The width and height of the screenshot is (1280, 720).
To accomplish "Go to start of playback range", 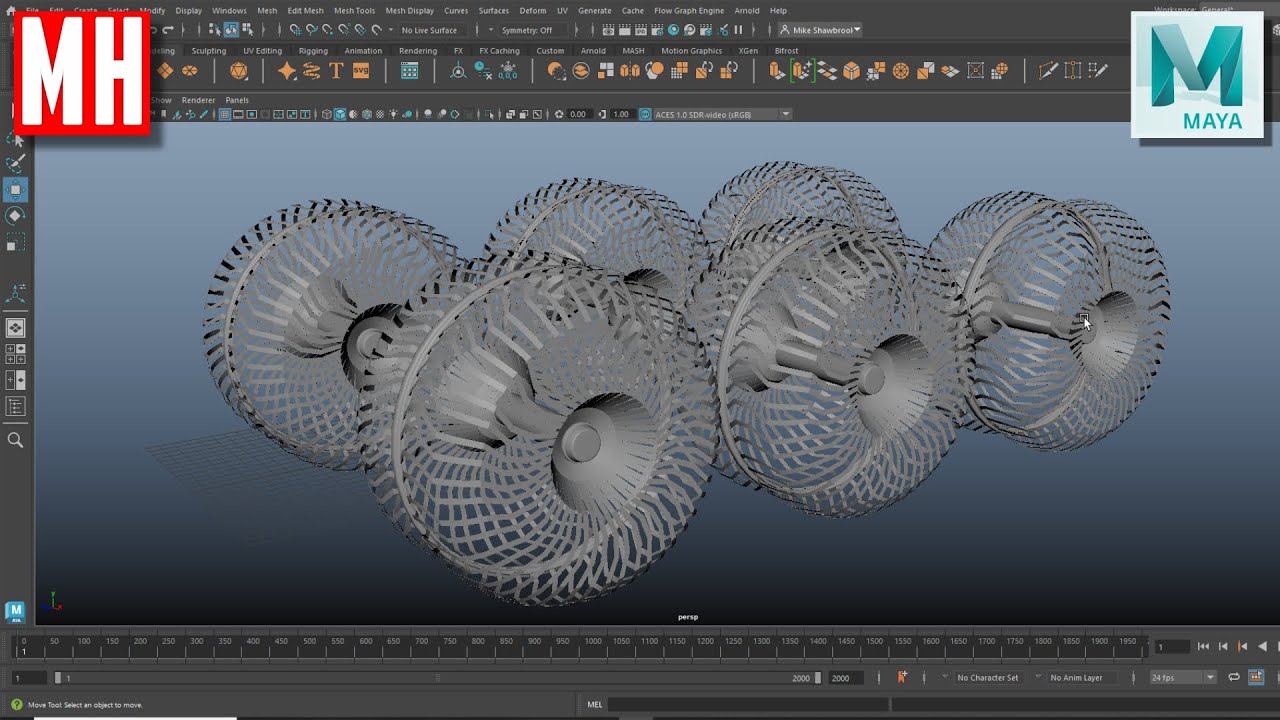I will pyautogui.click(x=1203, y=647).
